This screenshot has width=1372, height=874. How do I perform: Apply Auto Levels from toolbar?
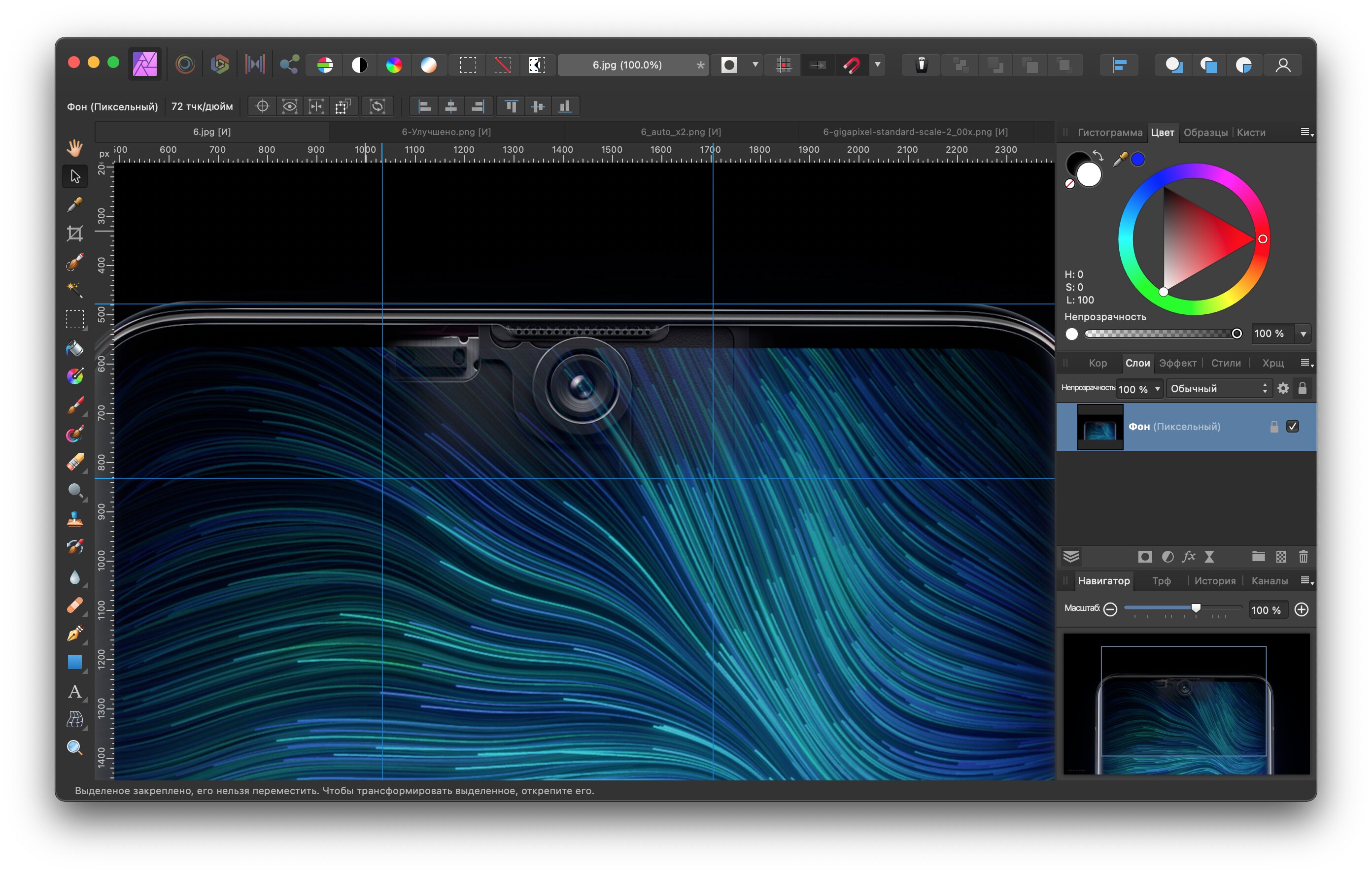[x=325, y=65]
